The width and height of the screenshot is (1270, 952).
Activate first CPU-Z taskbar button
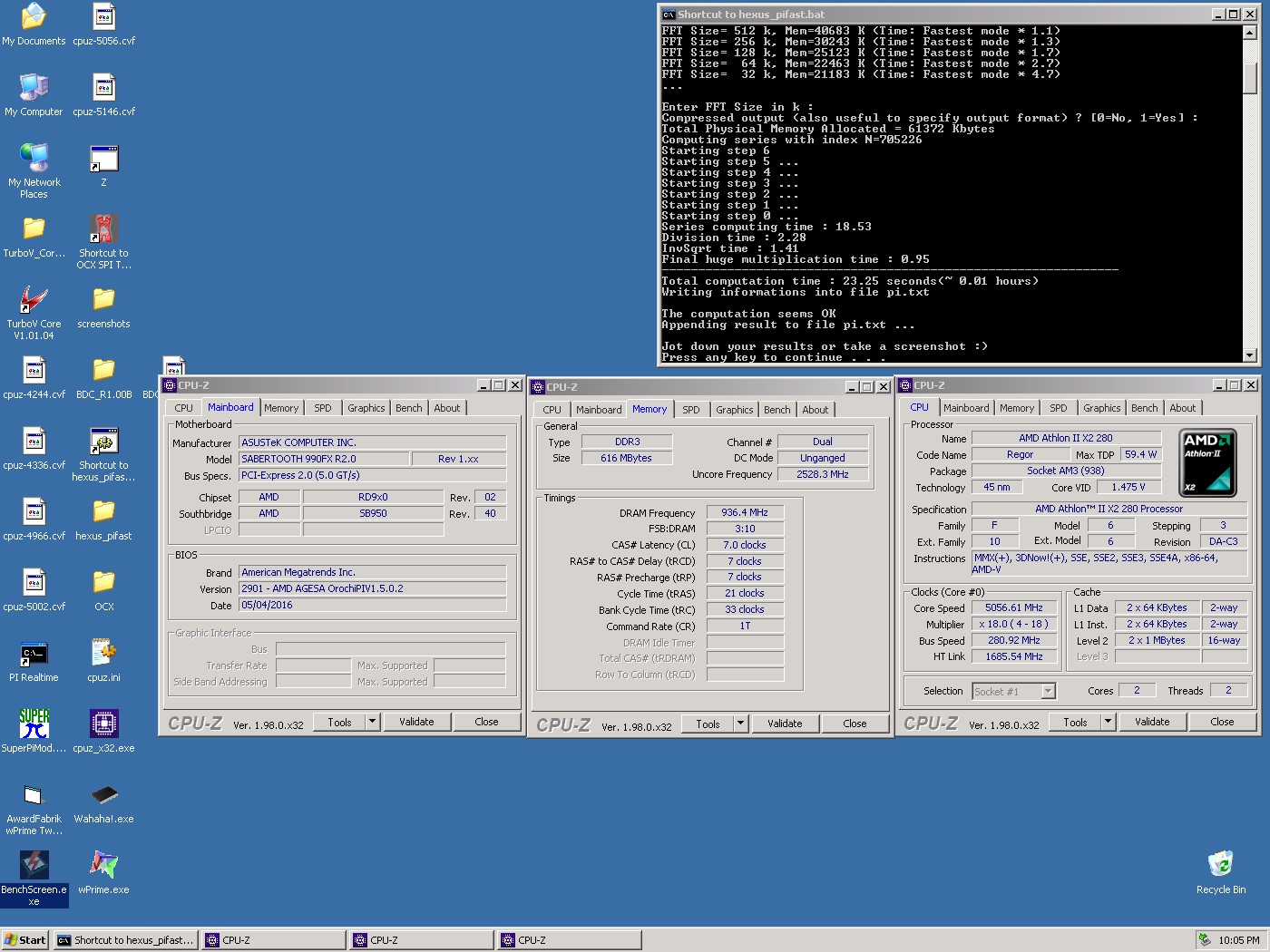click(x=274, y=940)
